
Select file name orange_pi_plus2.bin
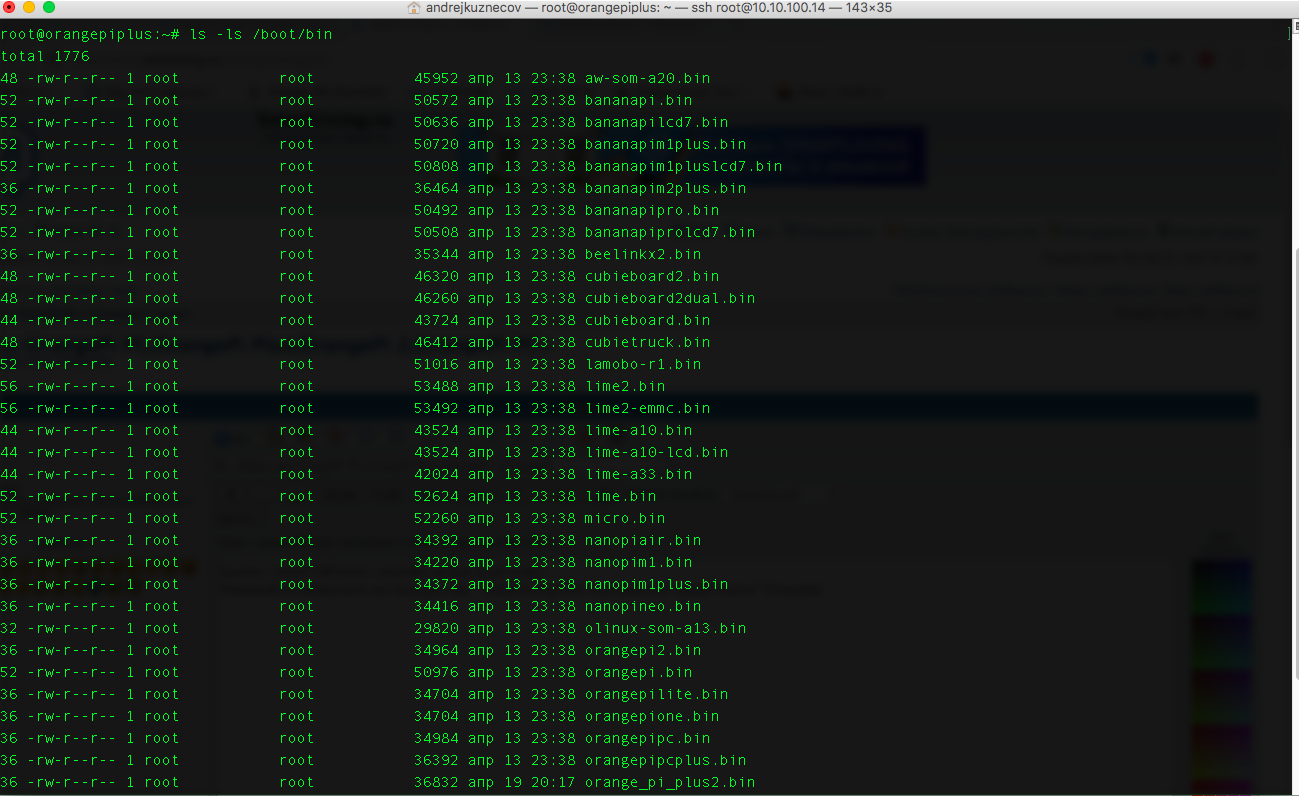[670, 782]
